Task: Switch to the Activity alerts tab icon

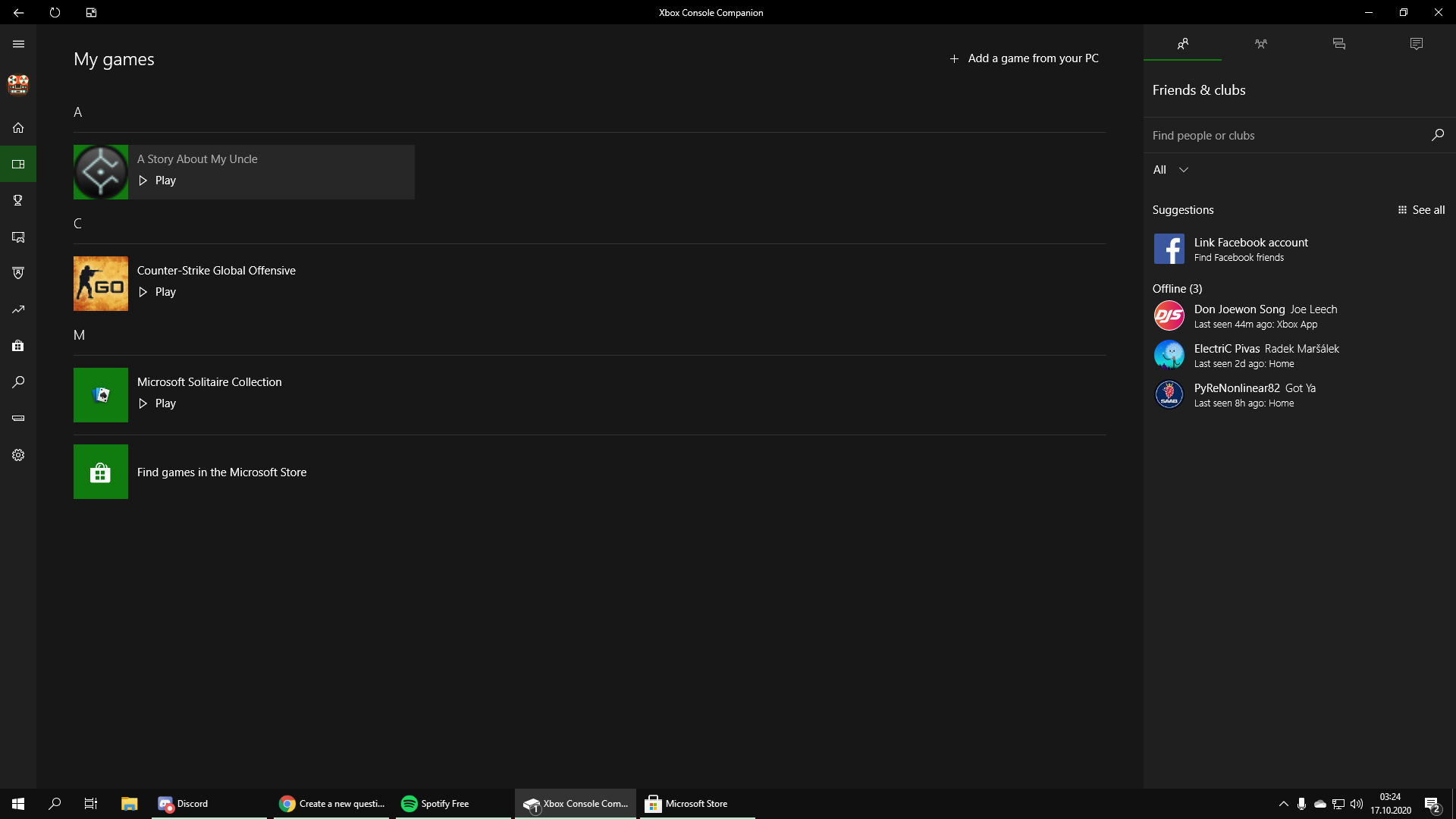Action: 1417,44
